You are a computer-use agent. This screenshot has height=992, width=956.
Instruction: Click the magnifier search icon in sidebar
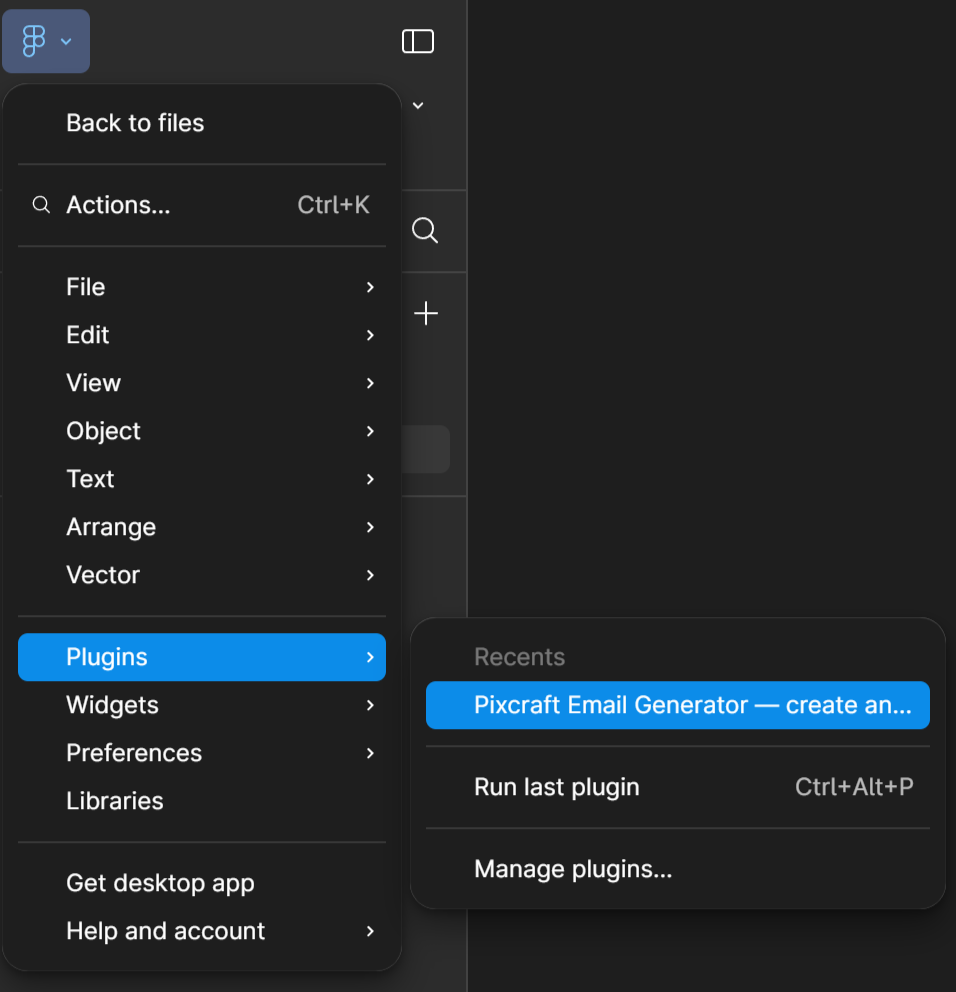(425, 231)
